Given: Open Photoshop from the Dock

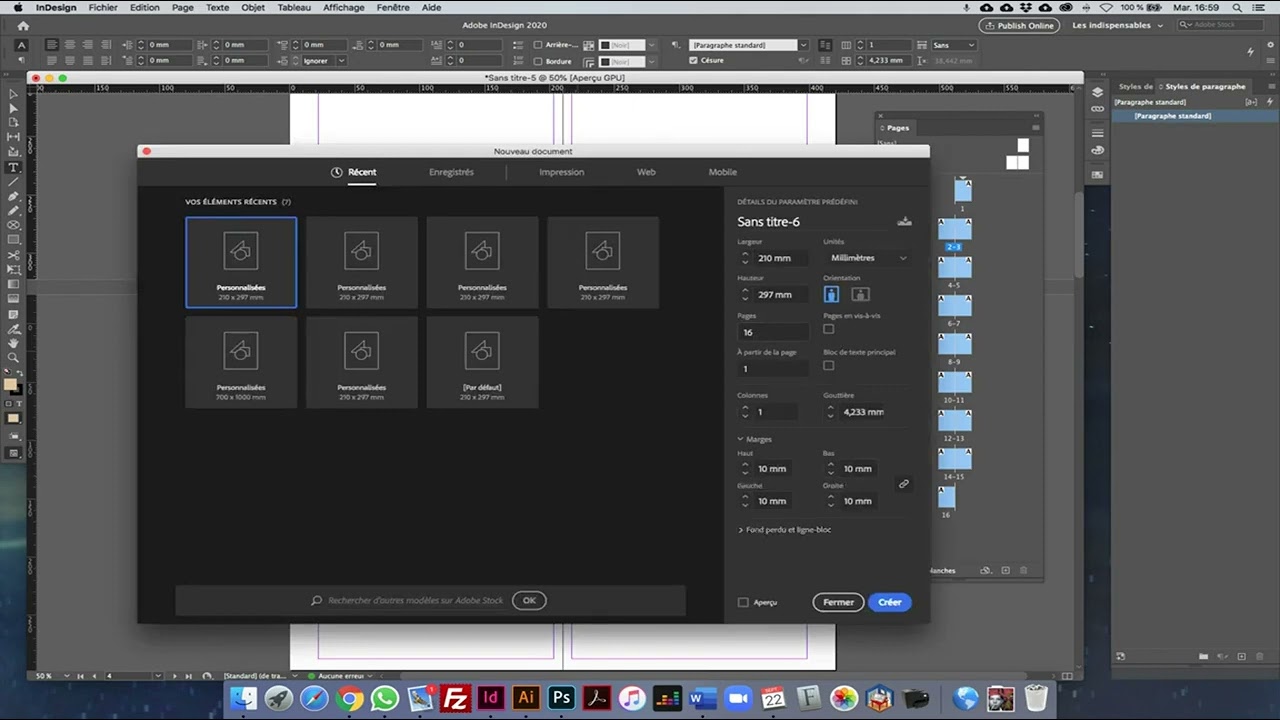Looking at the screenshot, I should 561,698.
